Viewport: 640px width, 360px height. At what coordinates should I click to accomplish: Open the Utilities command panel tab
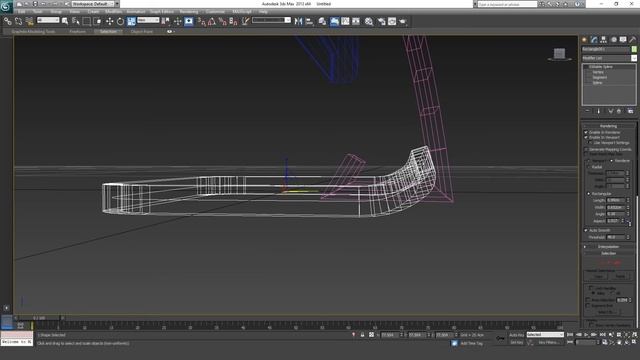pyautogui.click(x=632, y=40)
